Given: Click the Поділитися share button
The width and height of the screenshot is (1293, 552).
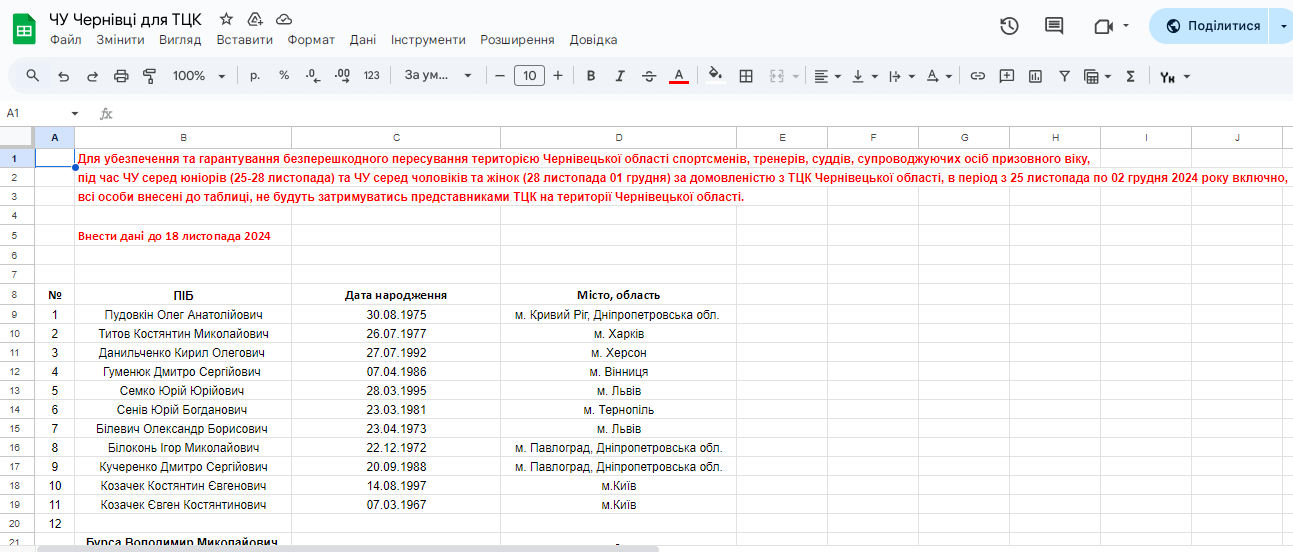Looking at the screenshot, I should pyautogui.click(x=1211, y=26).
